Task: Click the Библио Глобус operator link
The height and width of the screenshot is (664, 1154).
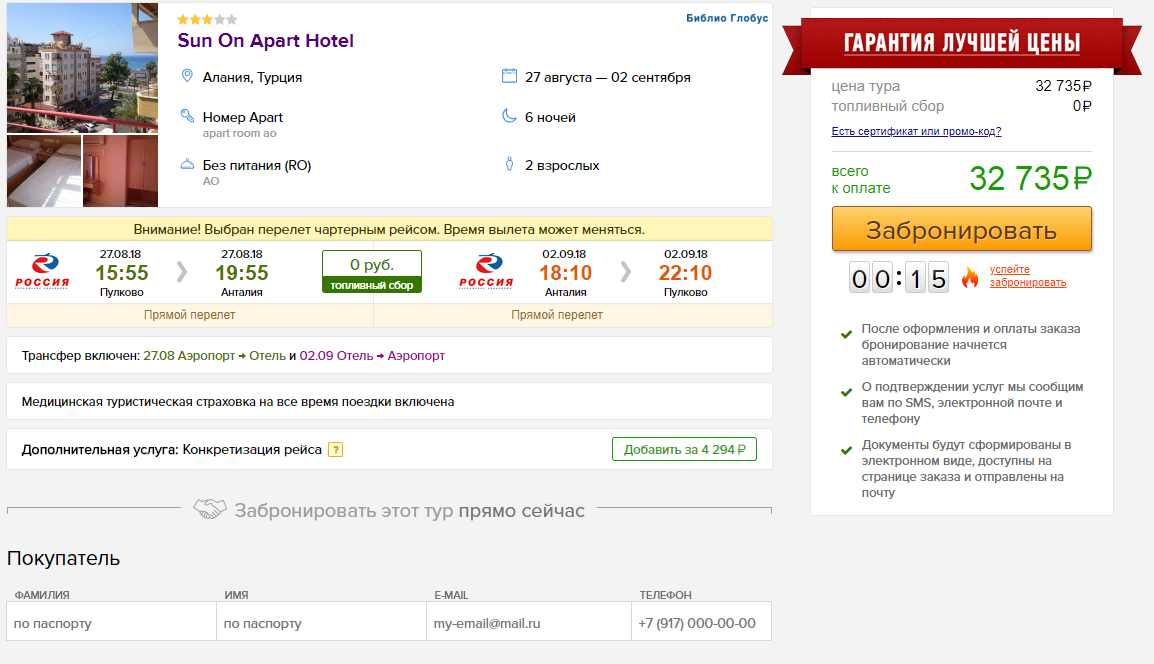Action: 727,18
